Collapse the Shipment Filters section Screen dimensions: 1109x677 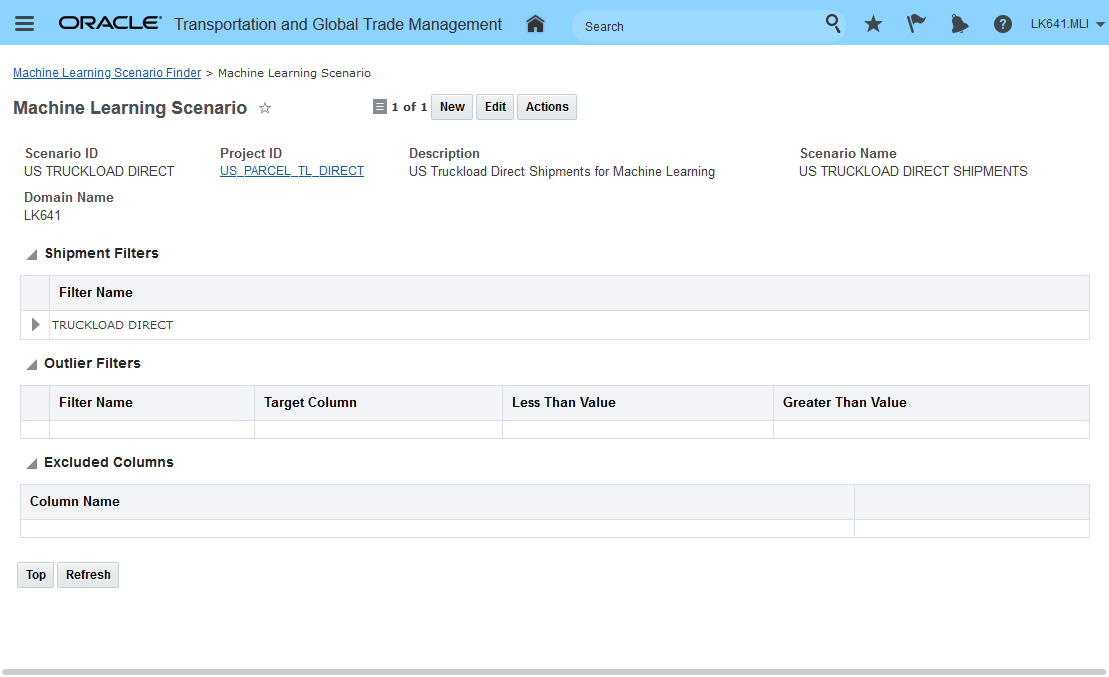[x=32, y=255]
